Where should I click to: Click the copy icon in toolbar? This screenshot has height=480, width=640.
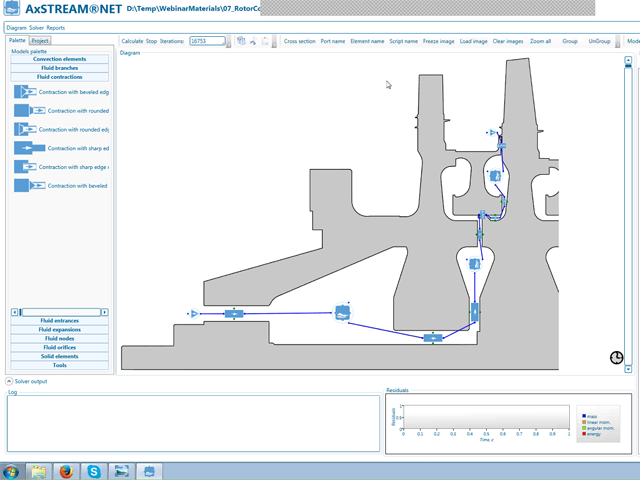241,41
